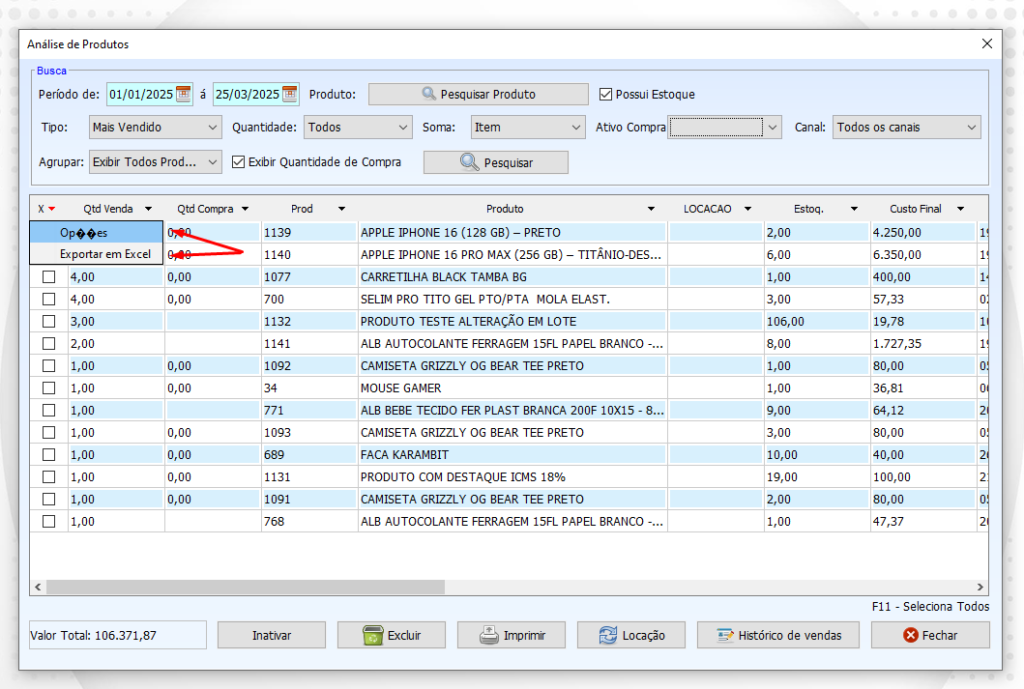This screenshot has height=689, width=1024.
Task: Click the Pesquisar Produto search button
Action: [x=478, y=94]
